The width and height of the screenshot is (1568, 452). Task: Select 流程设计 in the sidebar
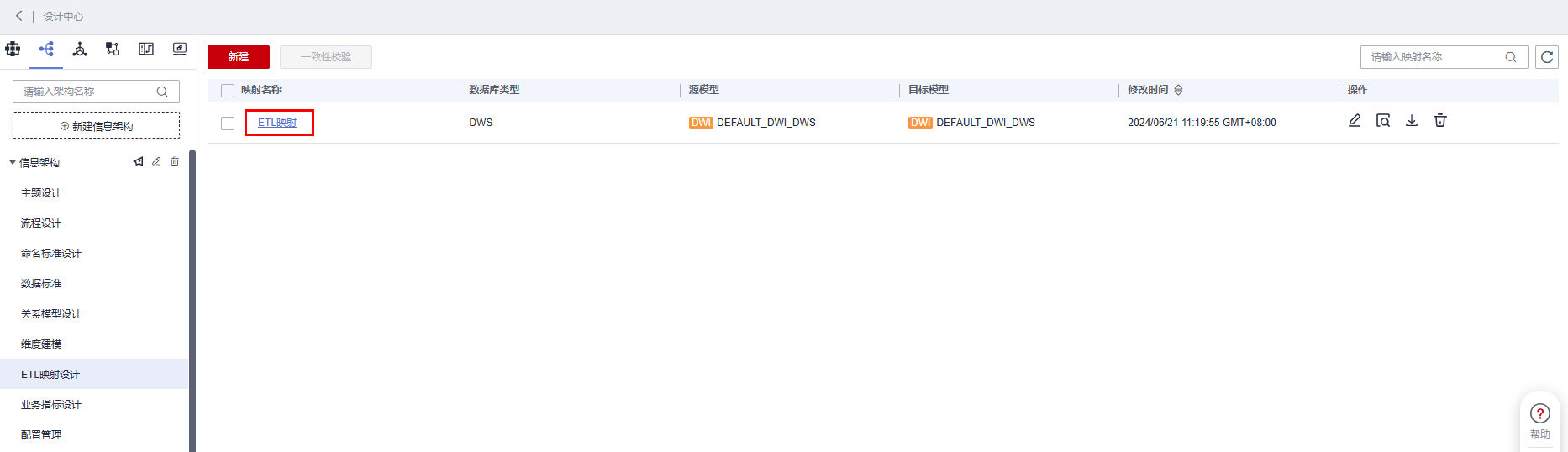pos(41,223)
